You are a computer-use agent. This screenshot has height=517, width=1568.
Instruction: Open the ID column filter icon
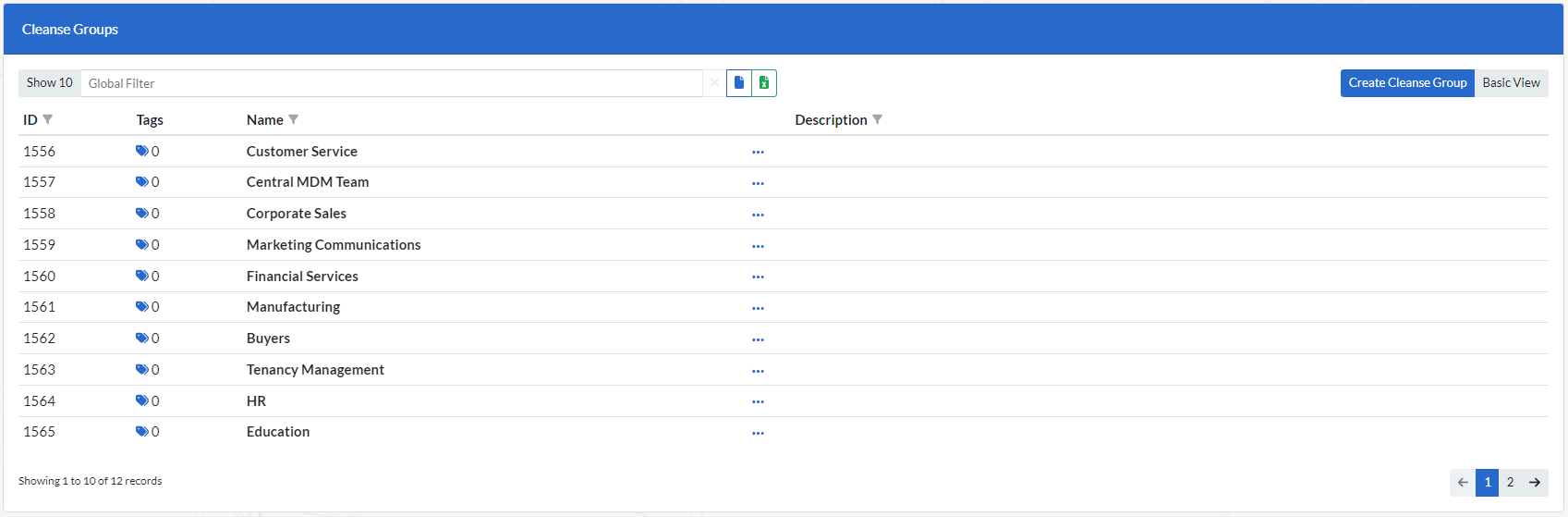click(48, 119)
